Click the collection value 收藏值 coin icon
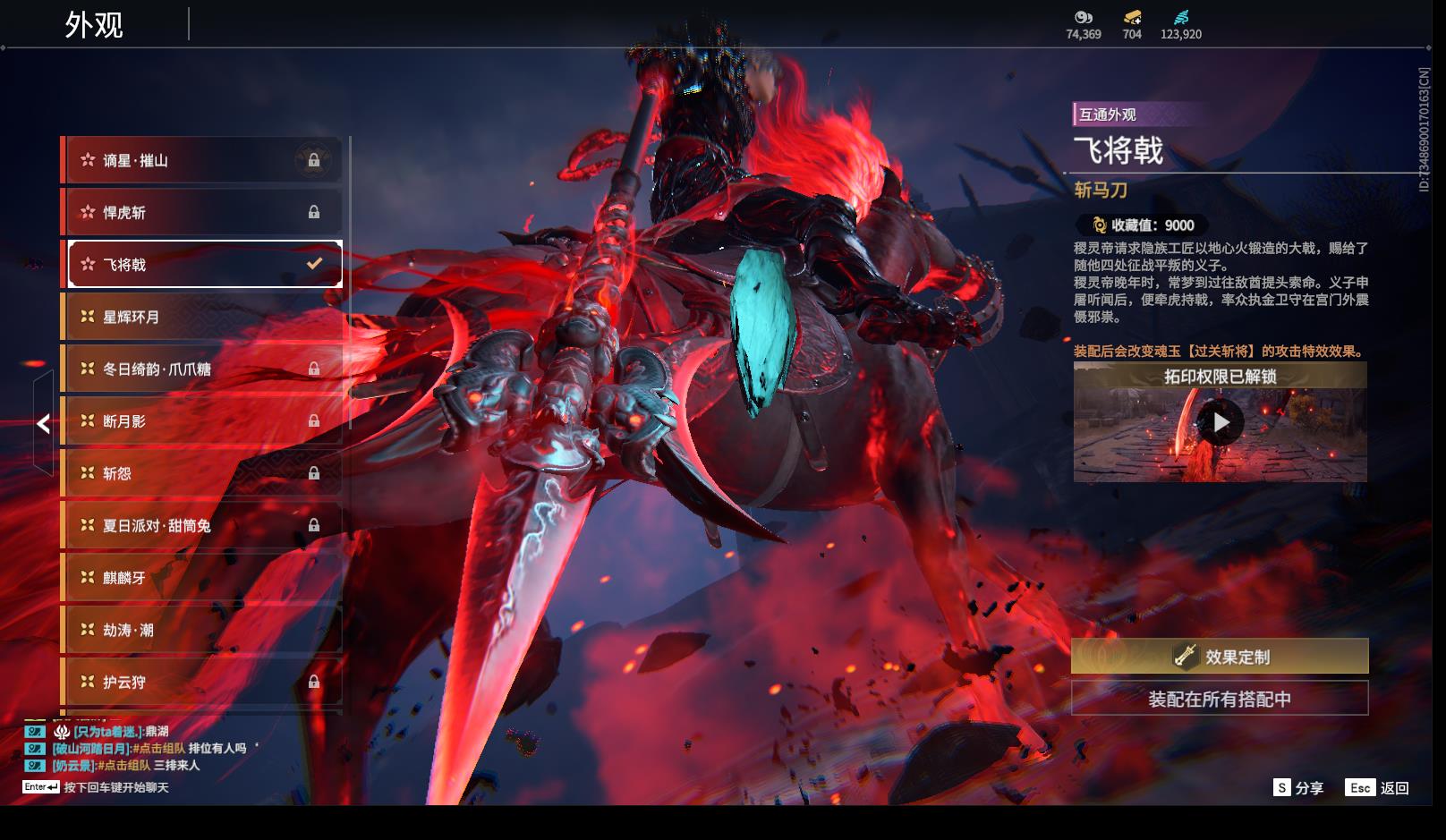 (1099, 225)
